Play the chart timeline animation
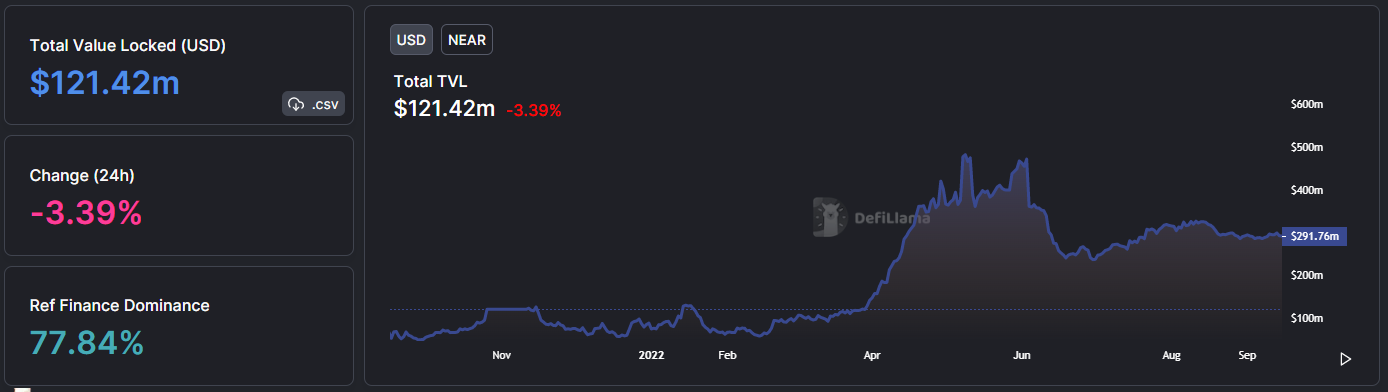 [1346, 359]
